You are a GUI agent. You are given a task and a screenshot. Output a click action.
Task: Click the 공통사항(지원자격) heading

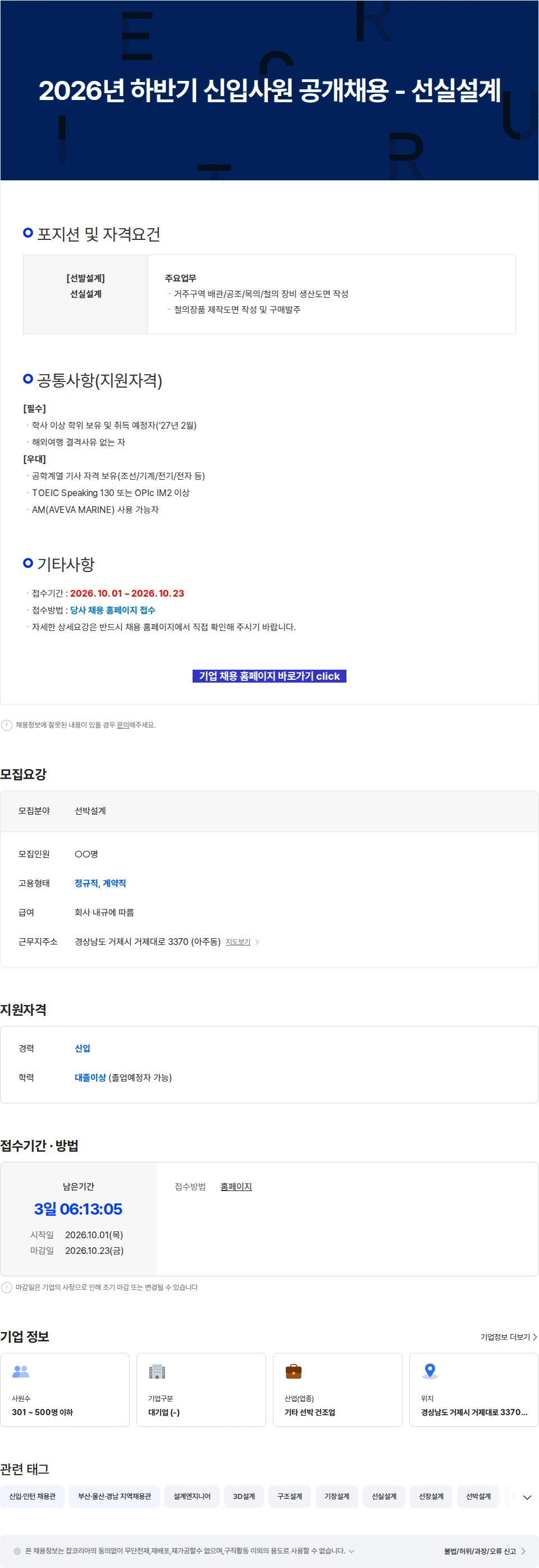[100, 380]
